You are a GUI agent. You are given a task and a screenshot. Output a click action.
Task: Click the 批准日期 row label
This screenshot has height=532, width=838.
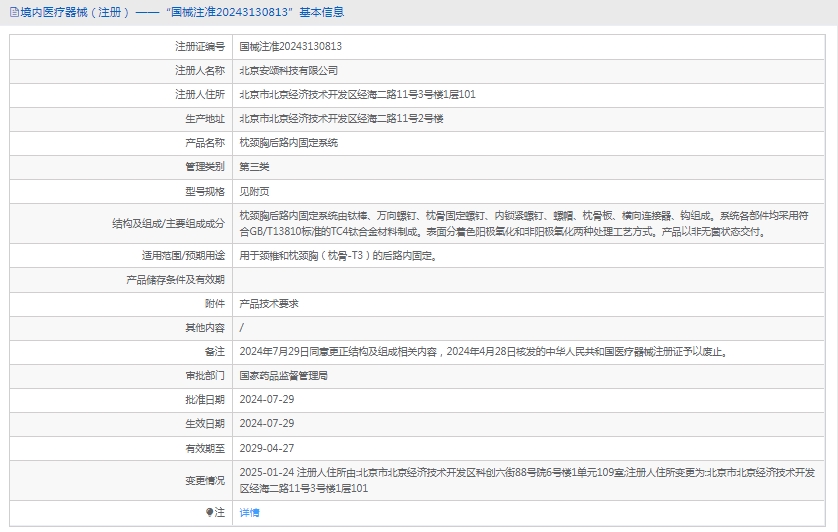(205, 400)
